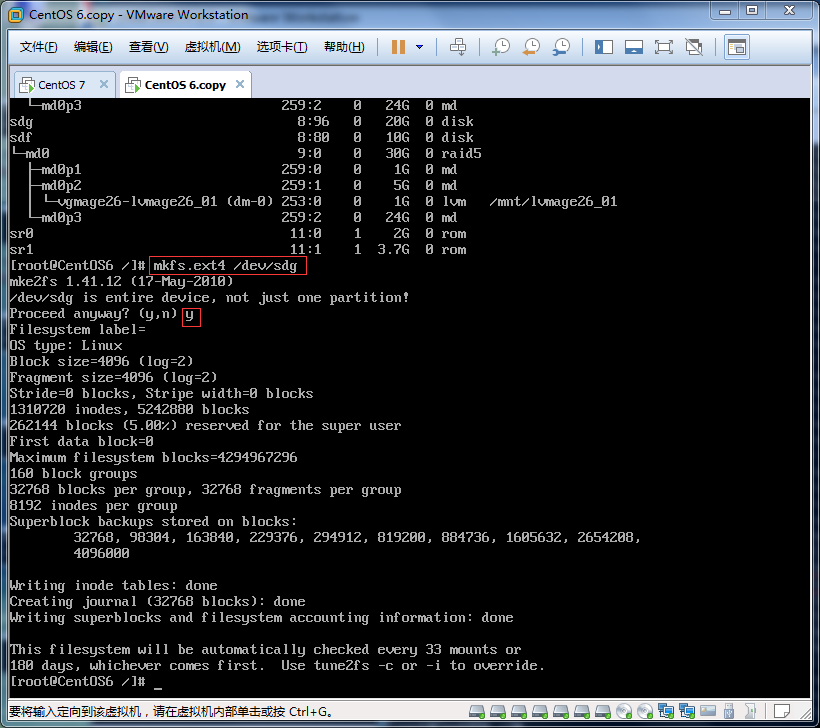Revert virtual machine to previous snapshot
The height and width of the screenshot is (728, 820).
point(531,47)
